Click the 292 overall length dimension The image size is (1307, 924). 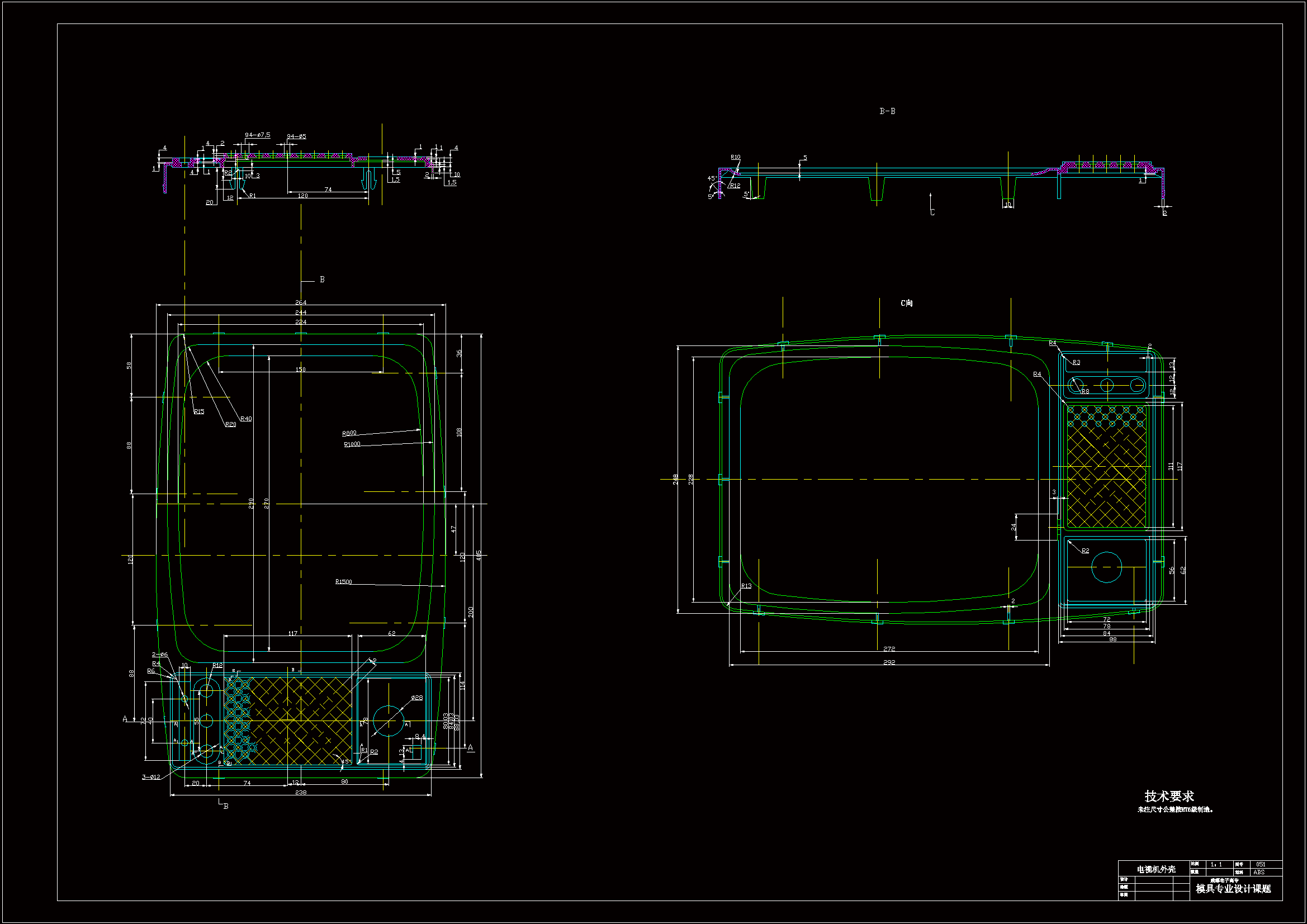[x=889, y=662]
